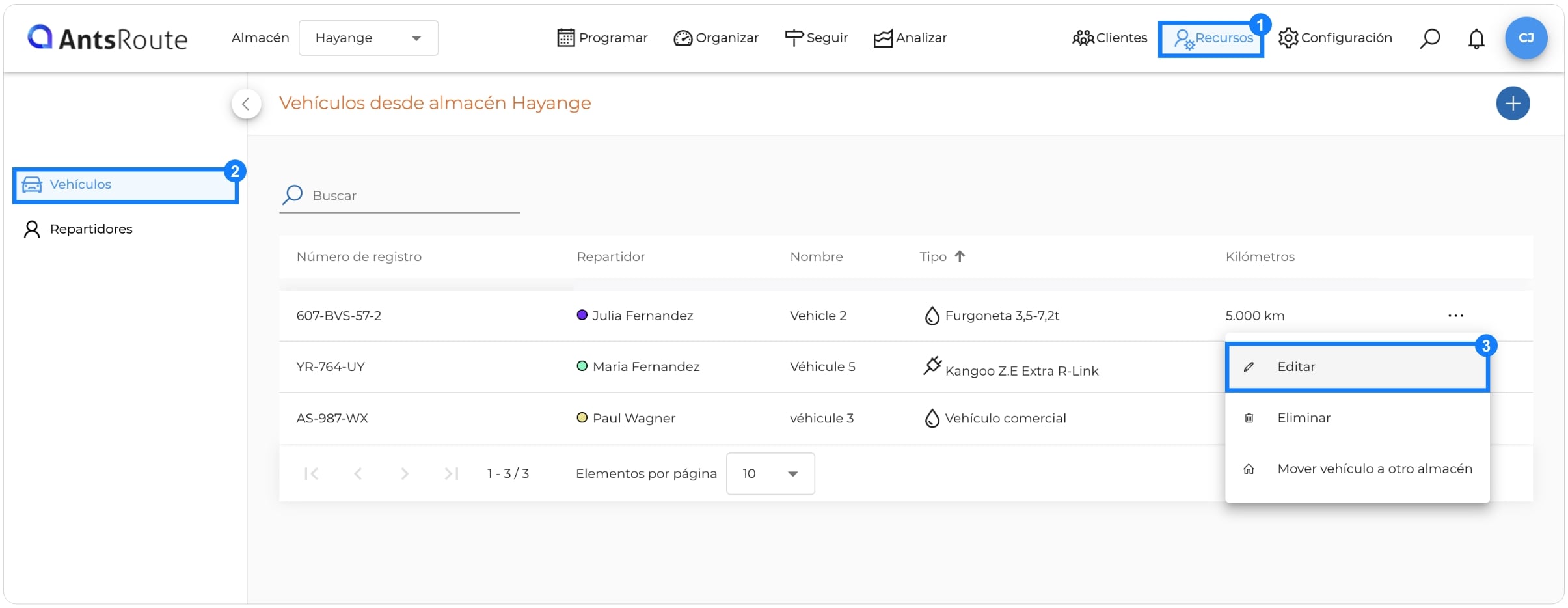1568x608 pixels.
Task: Click the AntsRoute logo
Action: (107, 38)
